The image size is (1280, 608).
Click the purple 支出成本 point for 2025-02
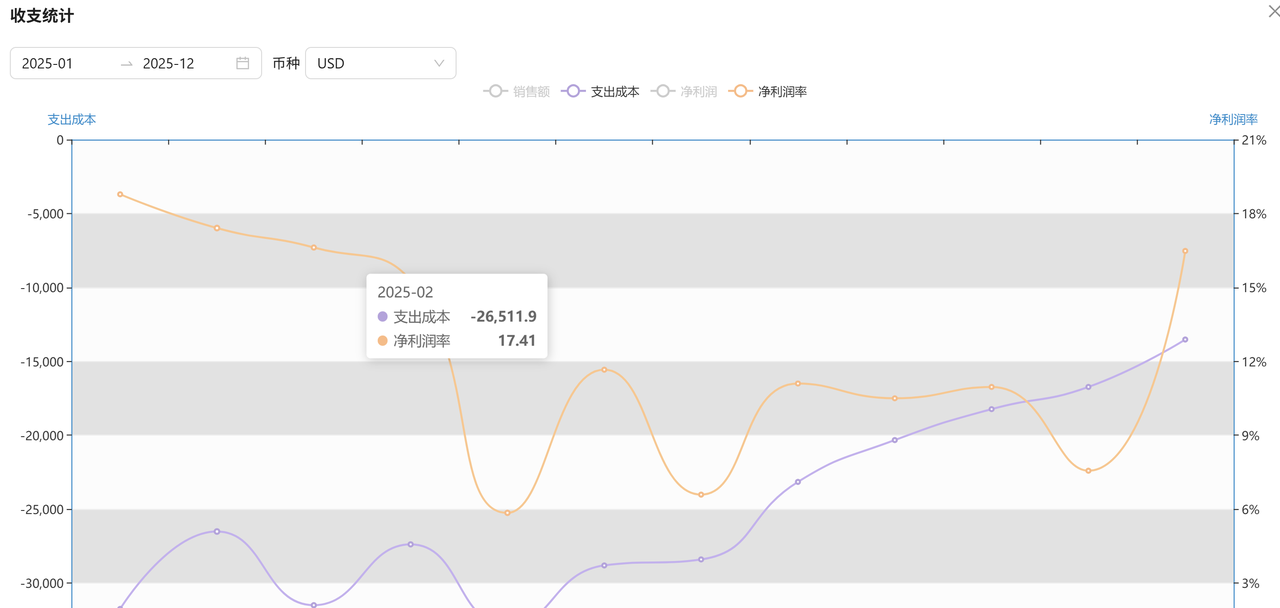217,531
